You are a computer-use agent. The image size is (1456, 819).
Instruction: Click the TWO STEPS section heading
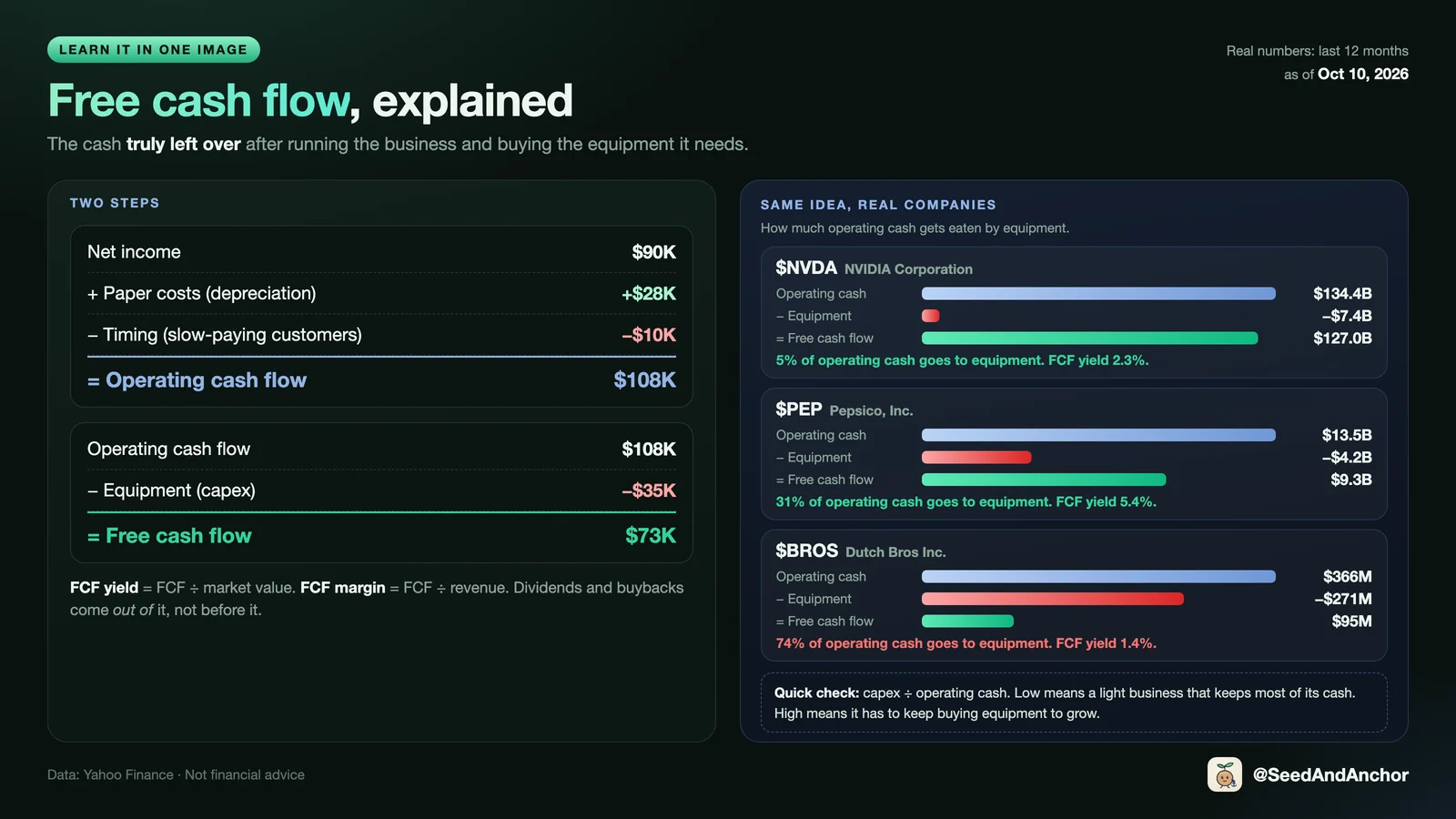[x=115, y=203]
